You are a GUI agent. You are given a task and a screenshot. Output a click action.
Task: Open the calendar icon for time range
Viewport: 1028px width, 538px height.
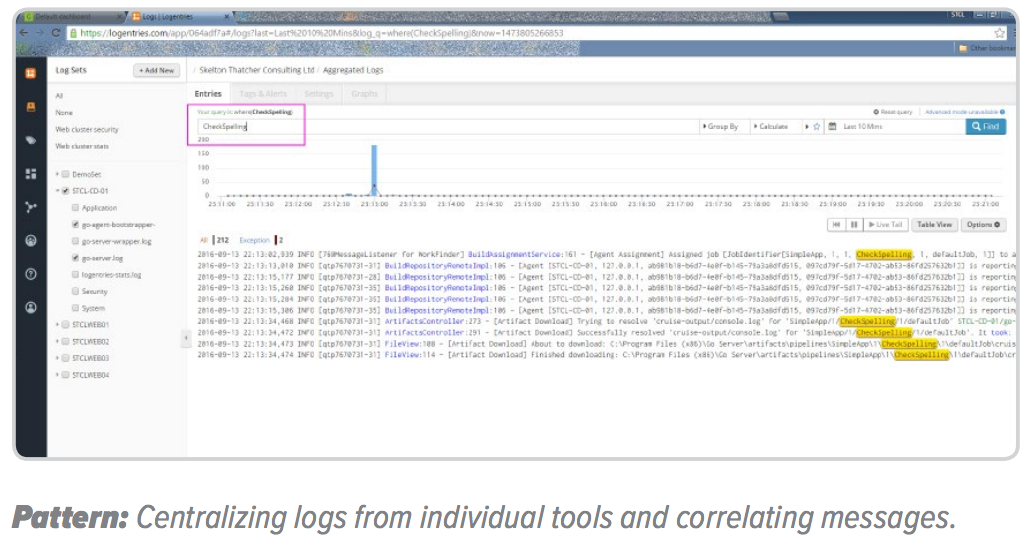pyautogui.click(x=832, y=127)
